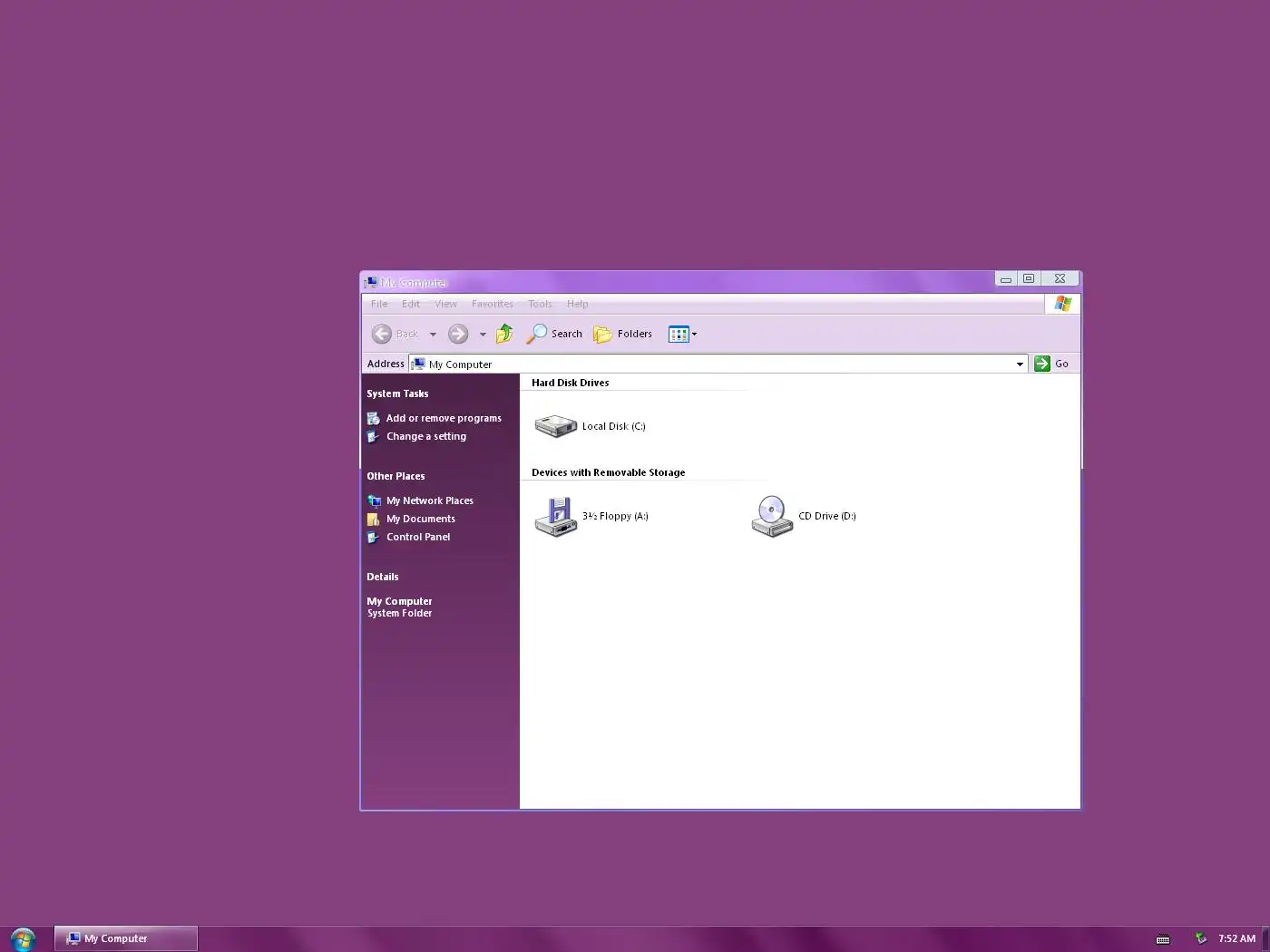1270x952 pixels.
Task: Click Devices with Removable Storage header
Action: [608, 472]
